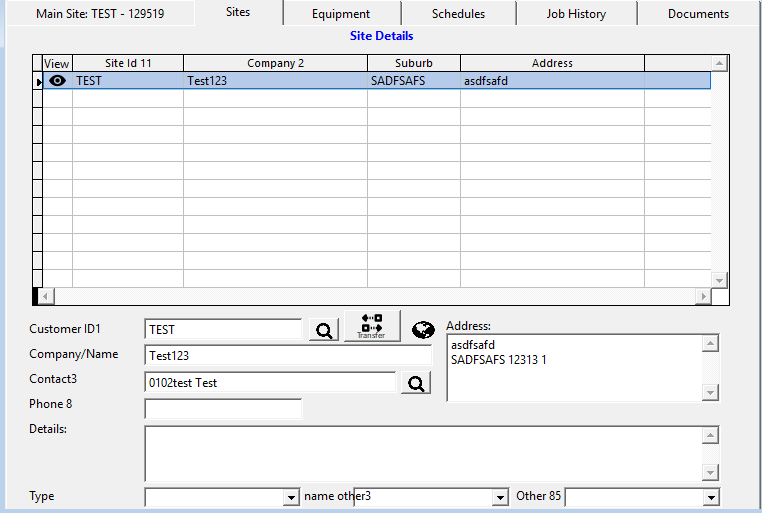The image size is (762, 513).
Task: Open the Schedules tab
Action: click(x=458, y=14)
